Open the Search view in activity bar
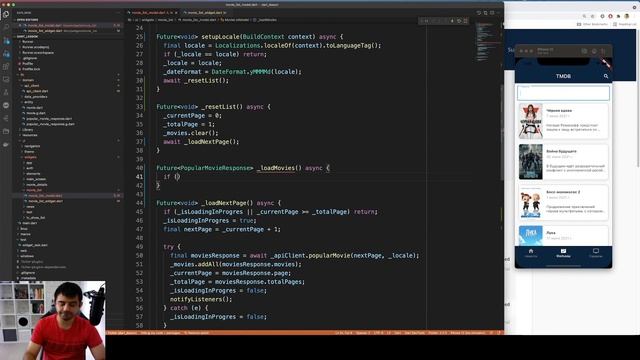The image size is (640, 360). 6,27
